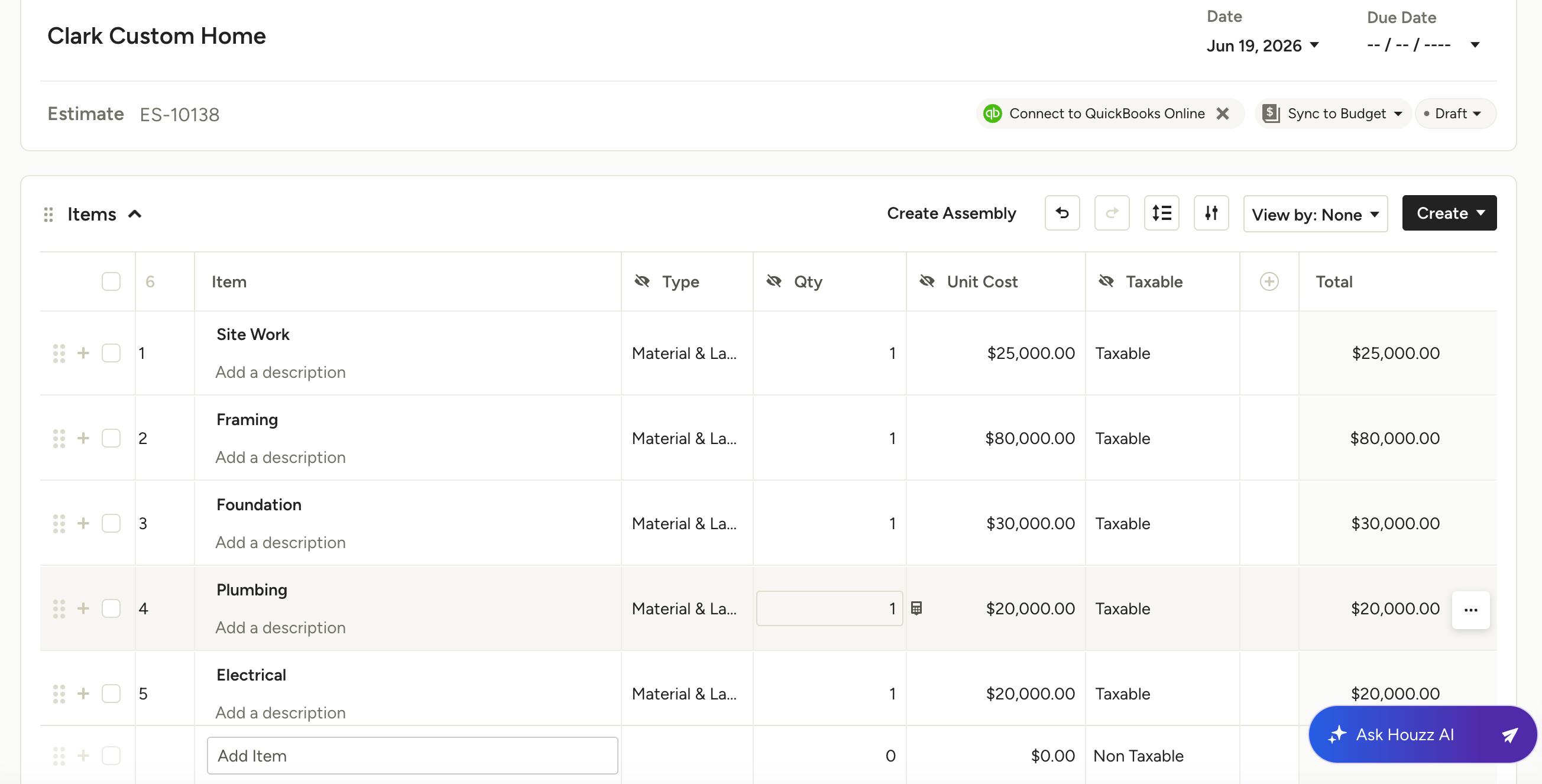Viewport: 1542px width, 784px height.
Task: Open the column settings sliders icon
Action: (1211, 213)
